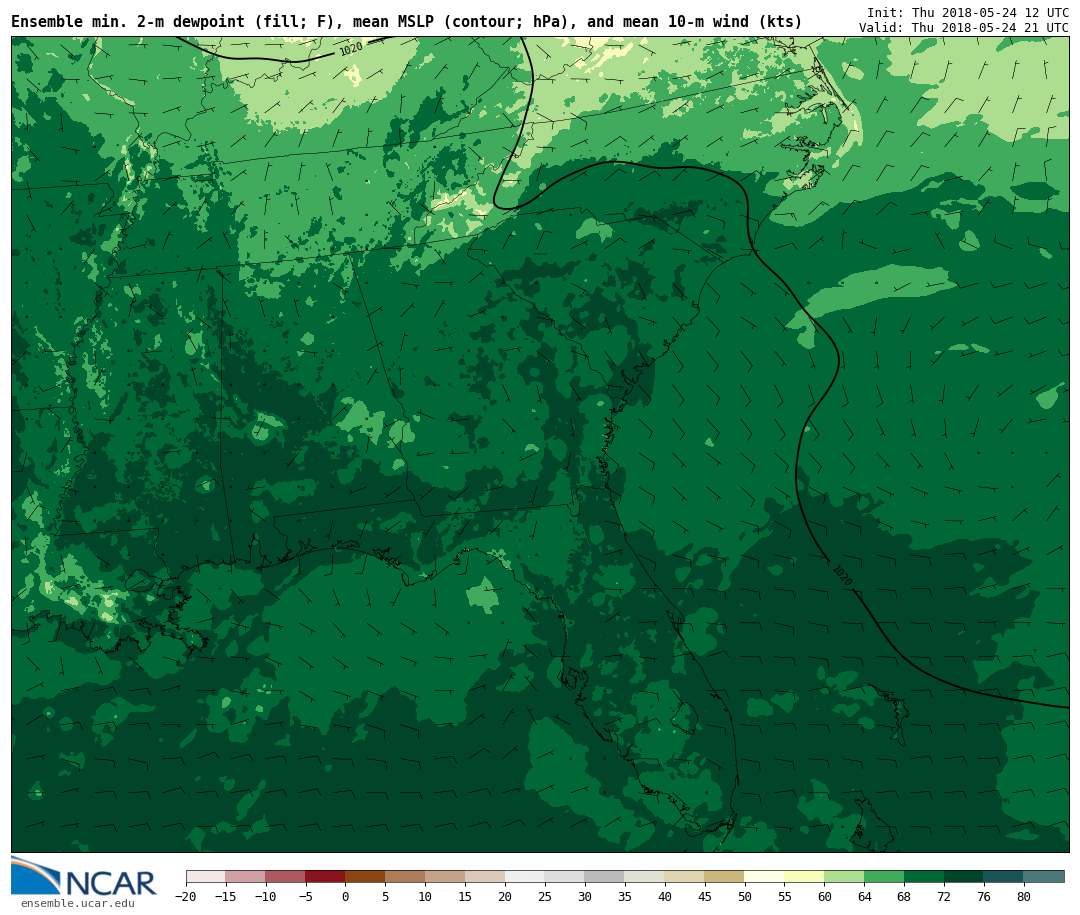Select the pale yellow swatch between 55 and 60
The height and width of the screenshot is (915, 1080).
804,877
